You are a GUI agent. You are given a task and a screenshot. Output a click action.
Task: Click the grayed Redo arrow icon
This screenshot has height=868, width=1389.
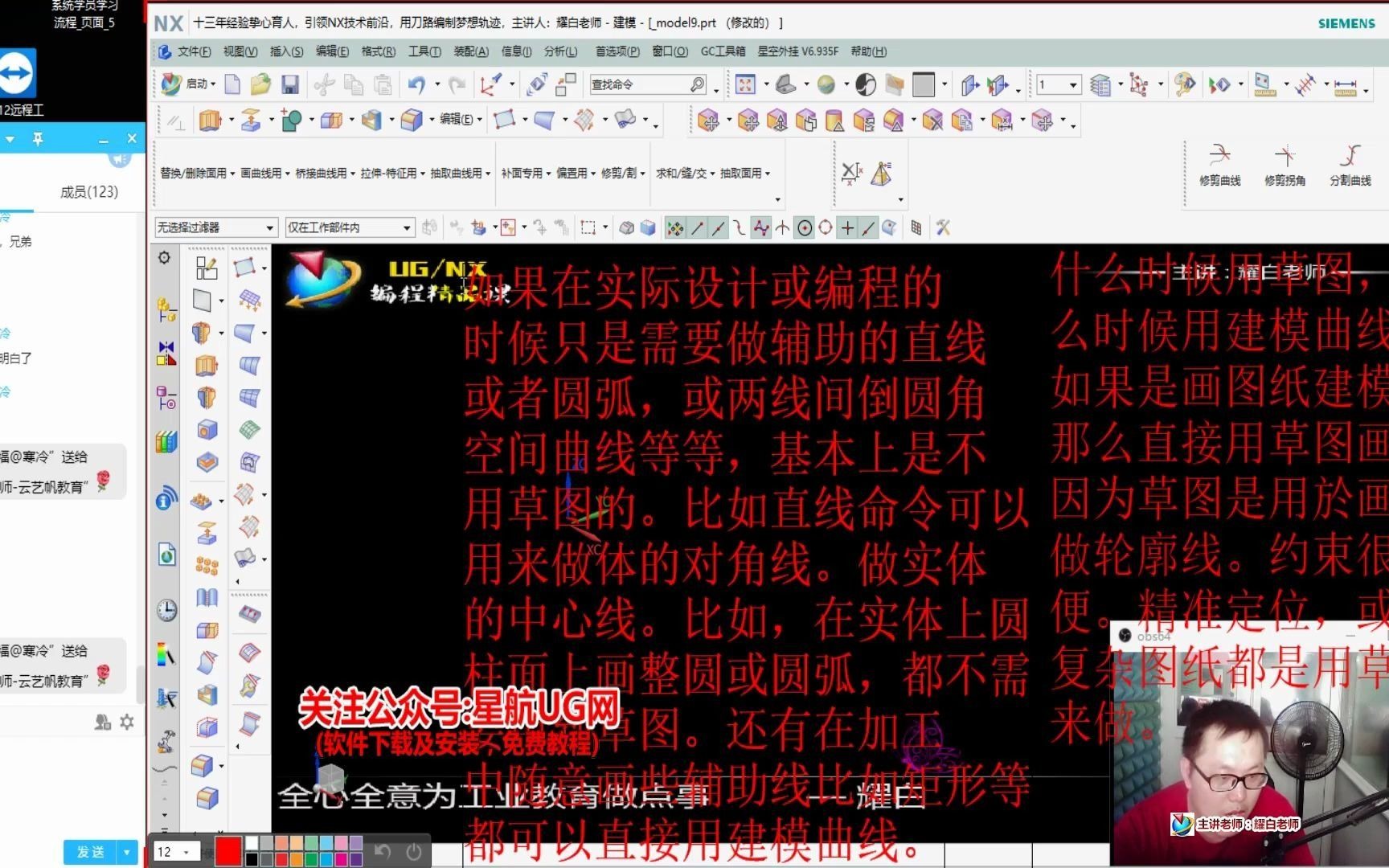(457, 84)
